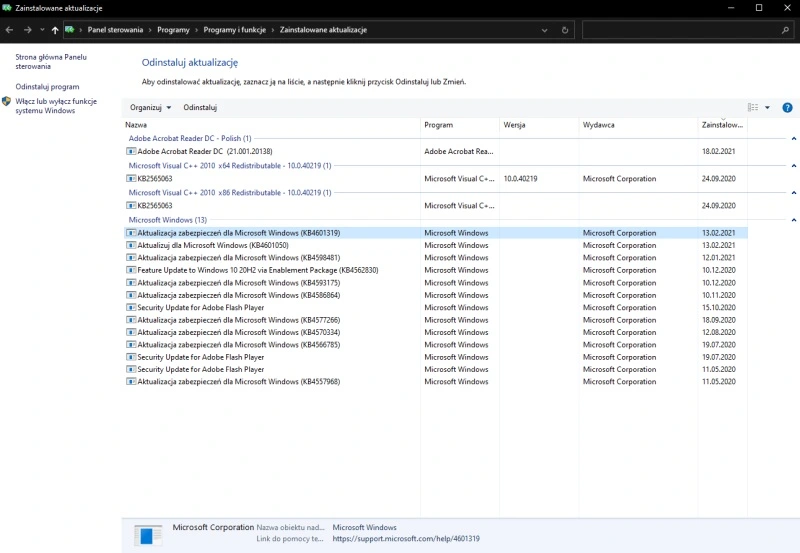The image size is (800, 553).
Task: Open the view options dropdown arrow
Action: coord(767,107)
